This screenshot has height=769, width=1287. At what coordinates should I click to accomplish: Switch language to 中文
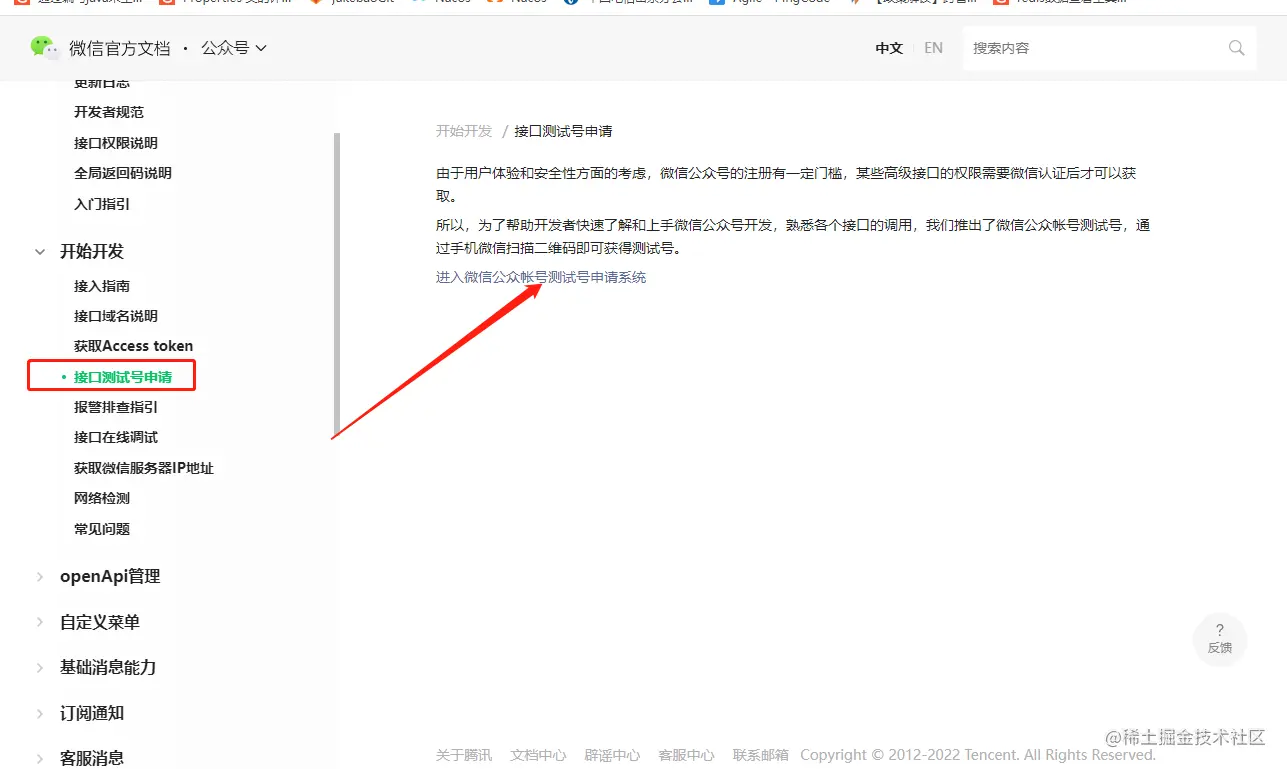(x=889, y=48)
